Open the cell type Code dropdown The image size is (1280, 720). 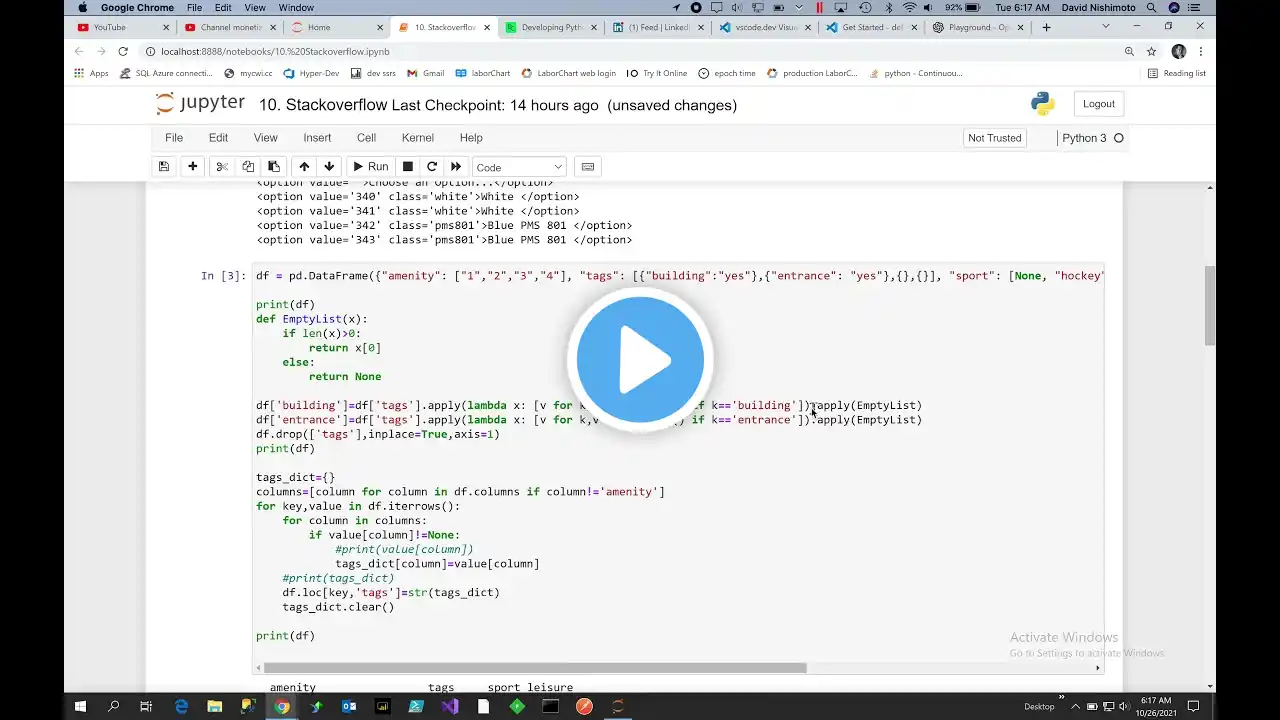click(519, 167)
